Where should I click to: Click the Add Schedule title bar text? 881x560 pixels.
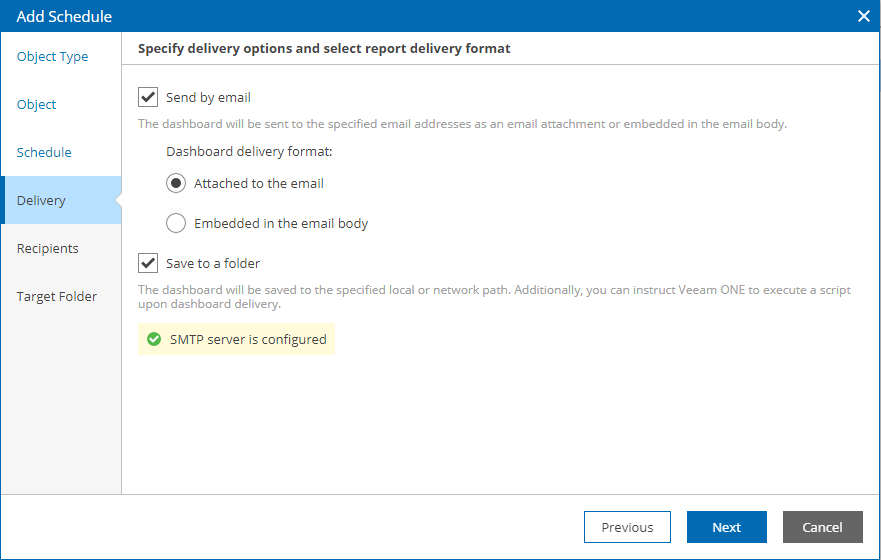pyautogui.click(x=64, y=16)
